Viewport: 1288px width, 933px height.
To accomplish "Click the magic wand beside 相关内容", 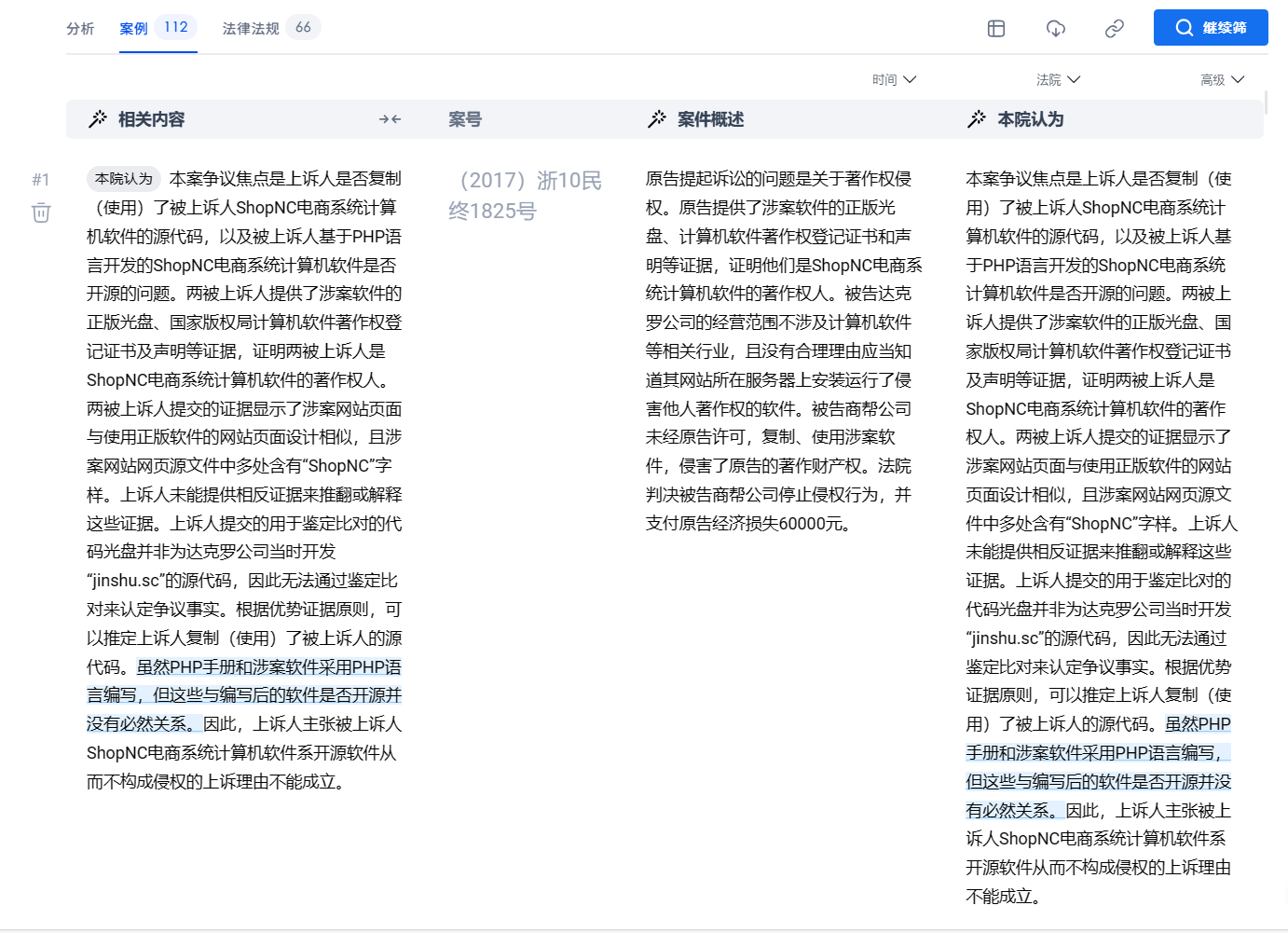I will pos(97,119).
